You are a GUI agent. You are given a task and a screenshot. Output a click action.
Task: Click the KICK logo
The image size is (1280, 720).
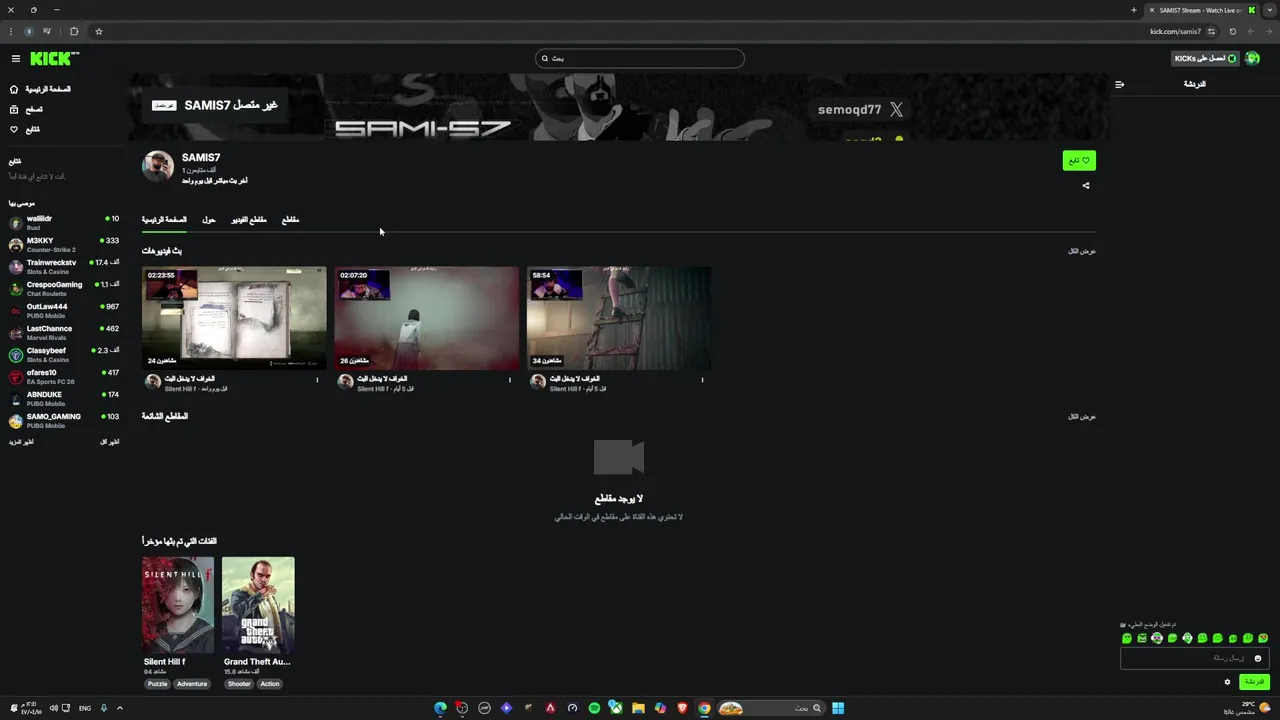(x=54, y=59)
